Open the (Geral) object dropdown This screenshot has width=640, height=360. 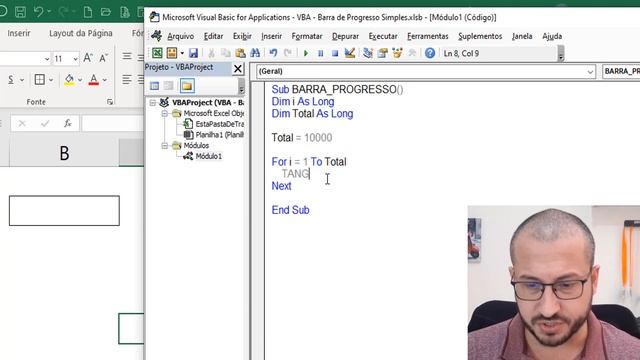(x=590, y=72)
